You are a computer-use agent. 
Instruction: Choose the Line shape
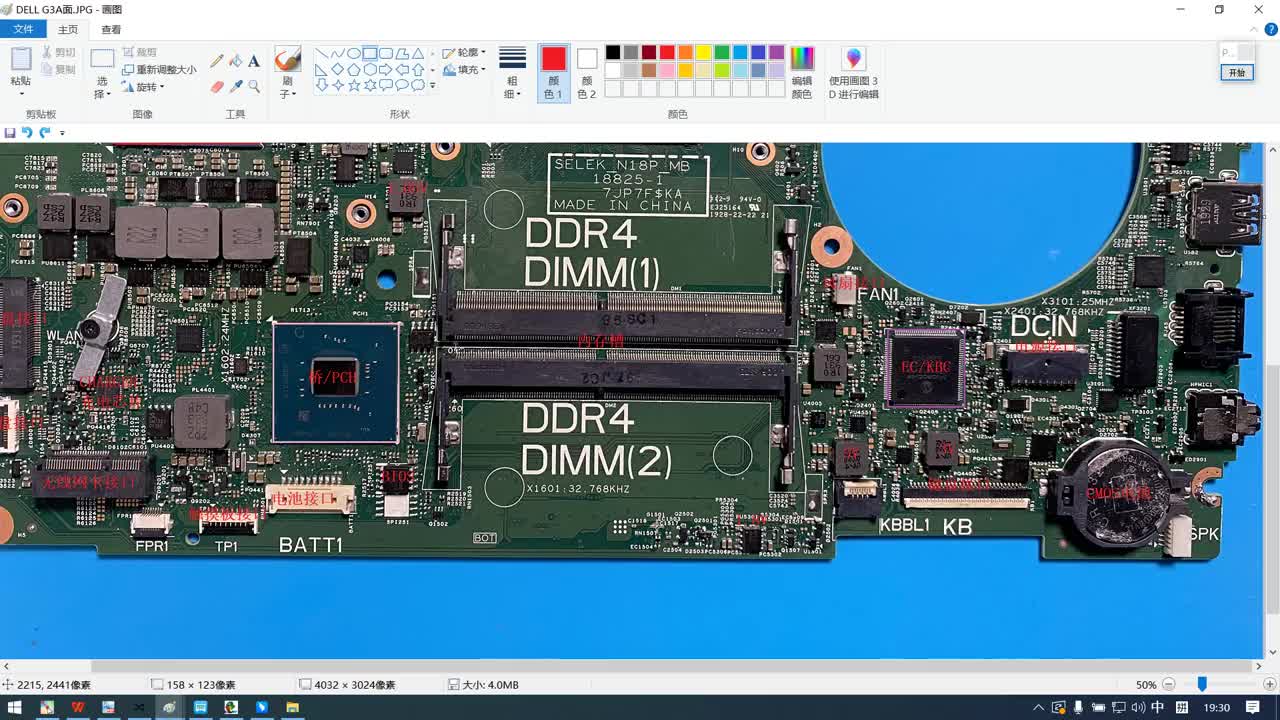click(x=322, y=53)
